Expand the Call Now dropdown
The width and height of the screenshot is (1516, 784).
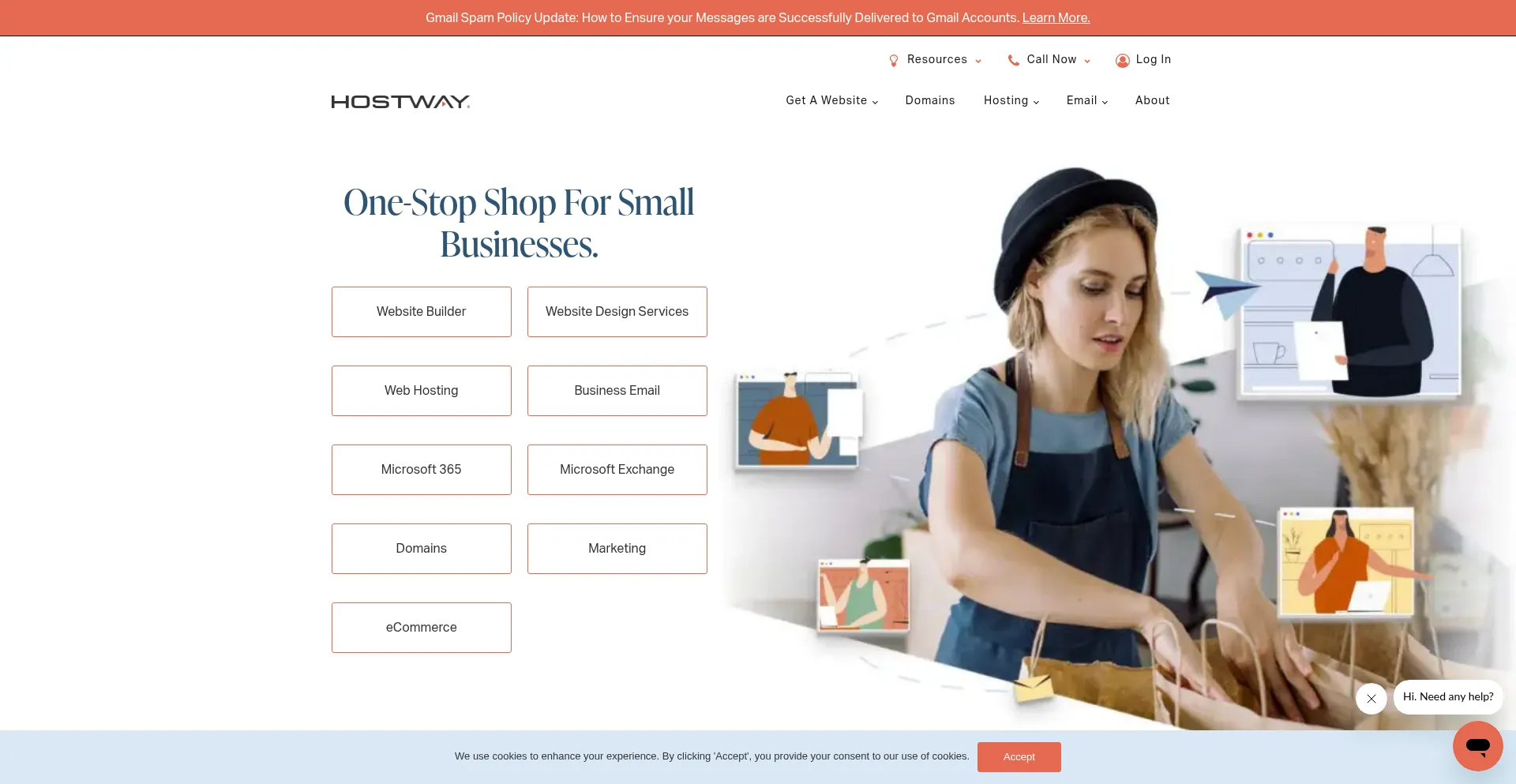click(x=1087, y=61)
